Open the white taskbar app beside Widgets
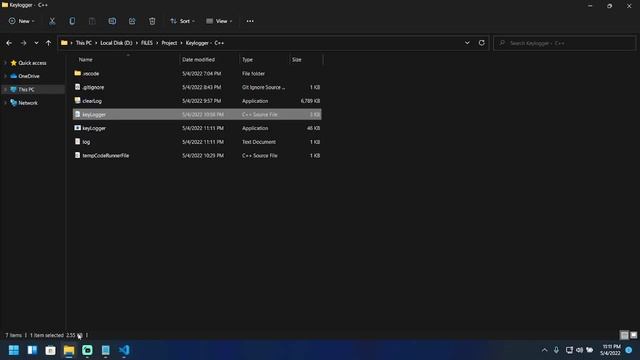This screenshot has width=640, height=360. pyautogui.click(x=51, y=350)
